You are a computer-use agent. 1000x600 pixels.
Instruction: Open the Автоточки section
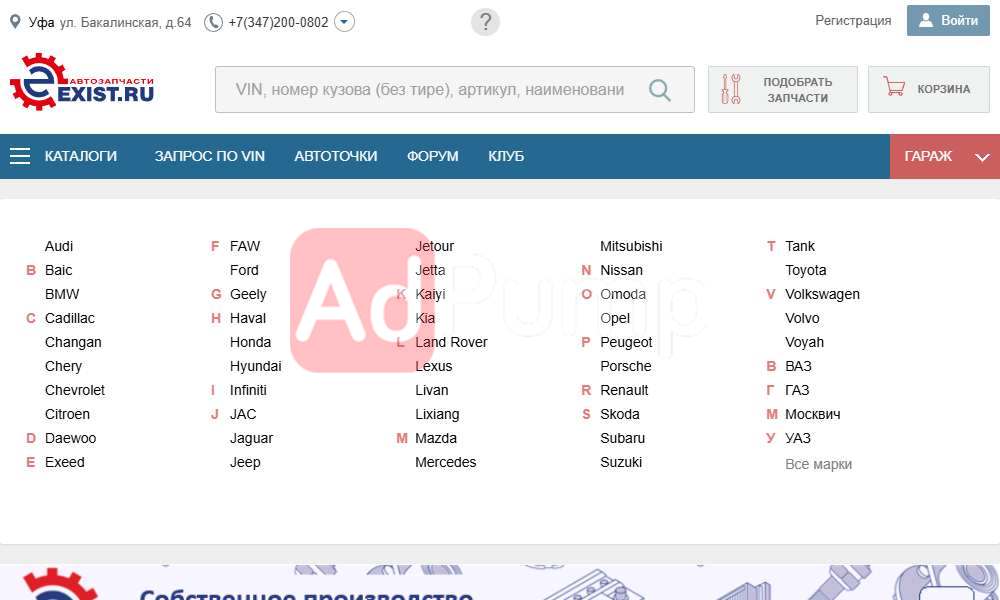(335, 156)
